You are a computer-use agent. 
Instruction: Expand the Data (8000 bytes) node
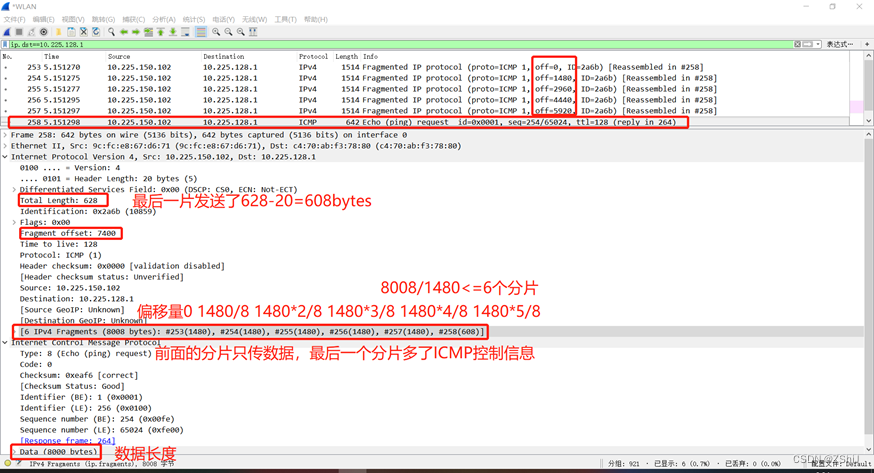coord(14,451)
